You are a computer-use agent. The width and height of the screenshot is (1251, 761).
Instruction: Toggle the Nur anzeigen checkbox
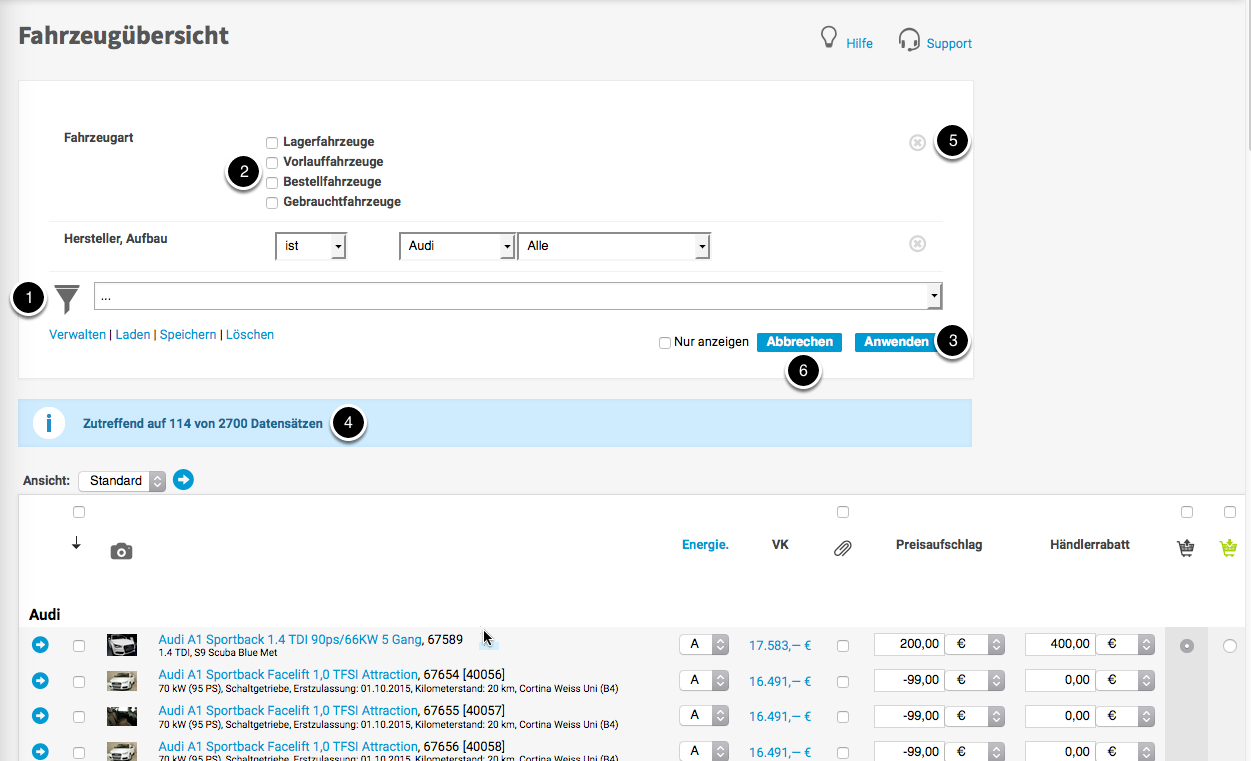point(665,343)
